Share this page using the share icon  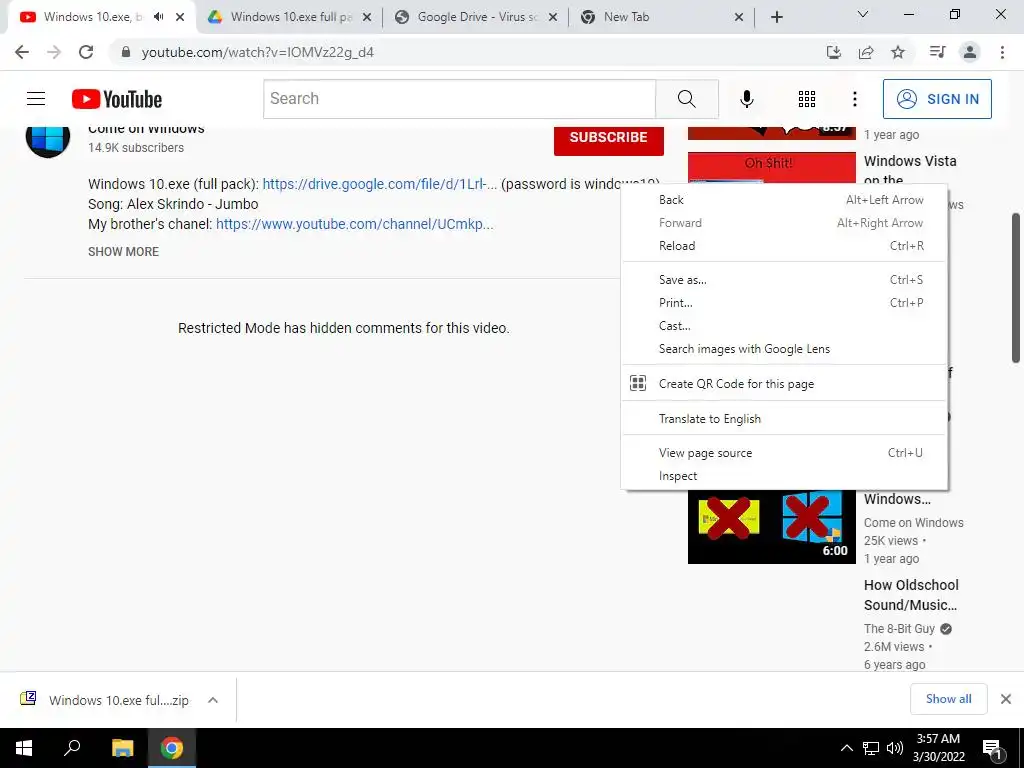[866, 52]
